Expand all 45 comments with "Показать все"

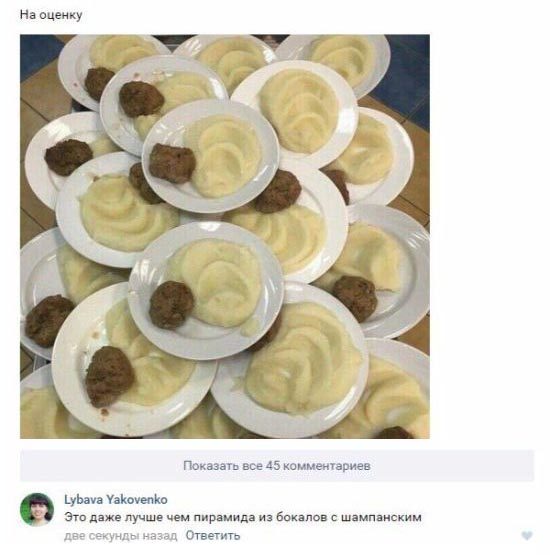point(277,465)
